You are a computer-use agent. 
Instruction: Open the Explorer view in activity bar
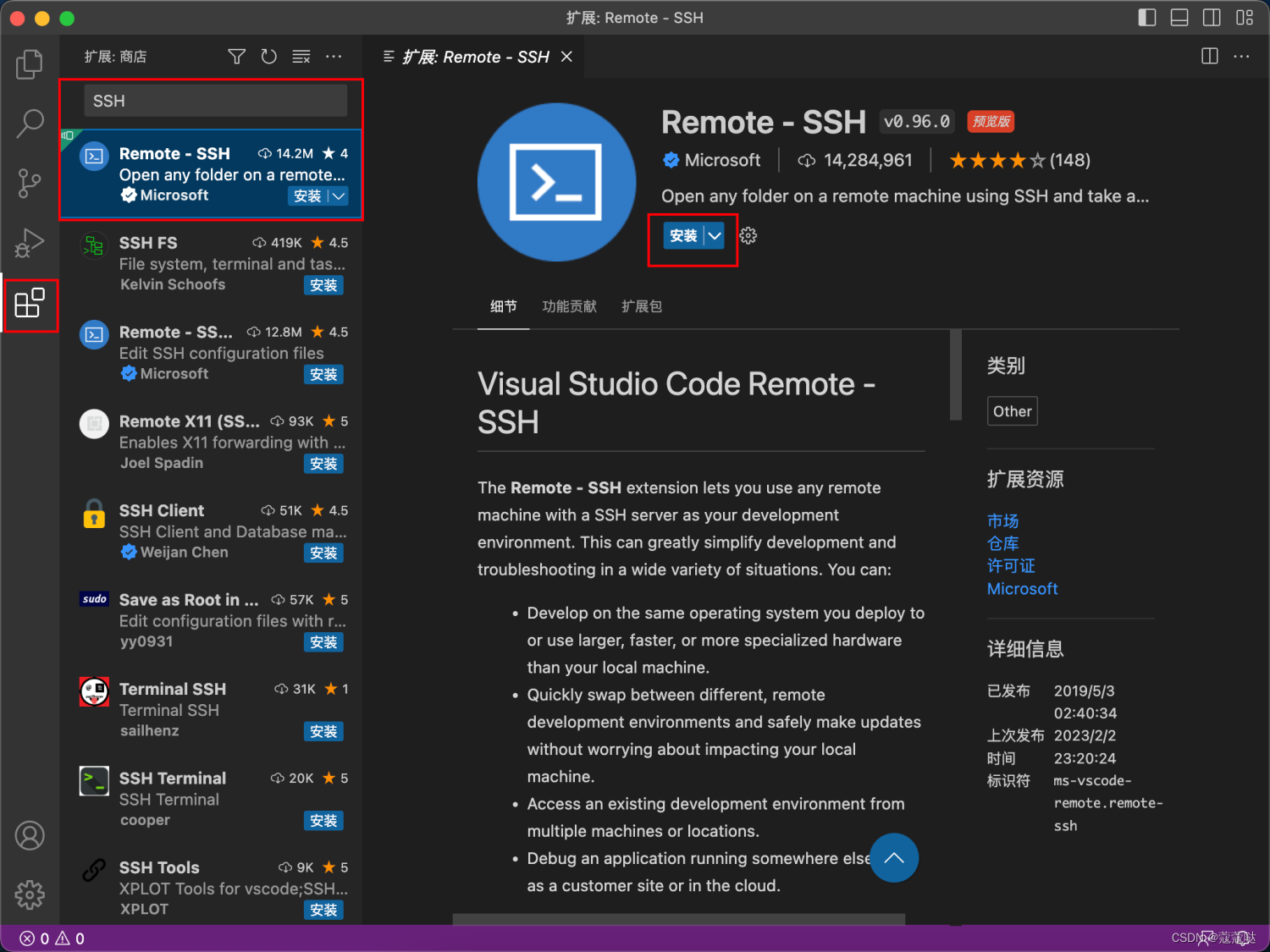30,64
